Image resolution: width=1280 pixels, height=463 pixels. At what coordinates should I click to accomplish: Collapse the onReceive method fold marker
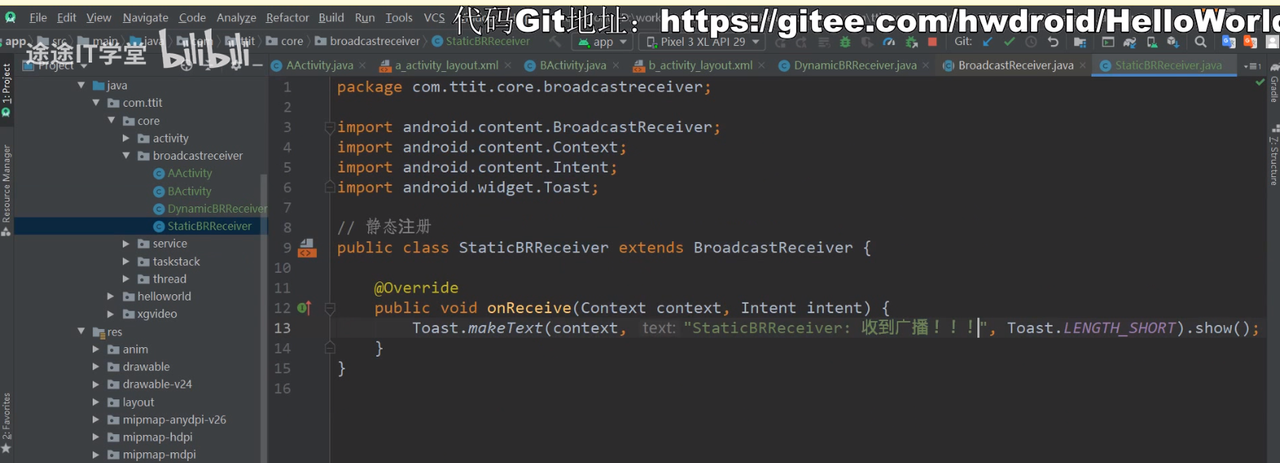pos(329,308)
